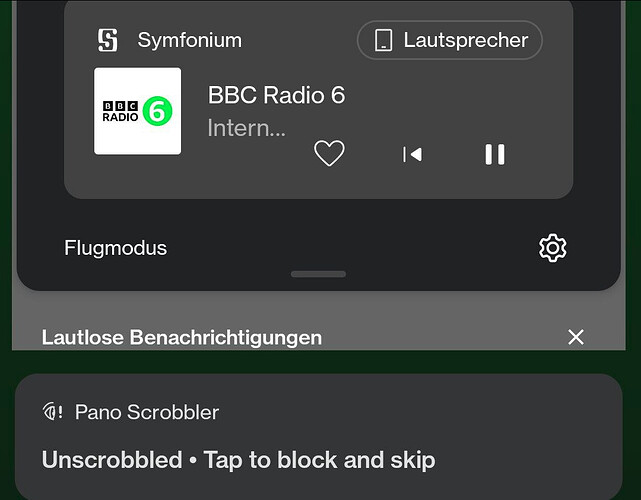Tap the Pano Scrobbler notification icon

click(x=53, y=411)
